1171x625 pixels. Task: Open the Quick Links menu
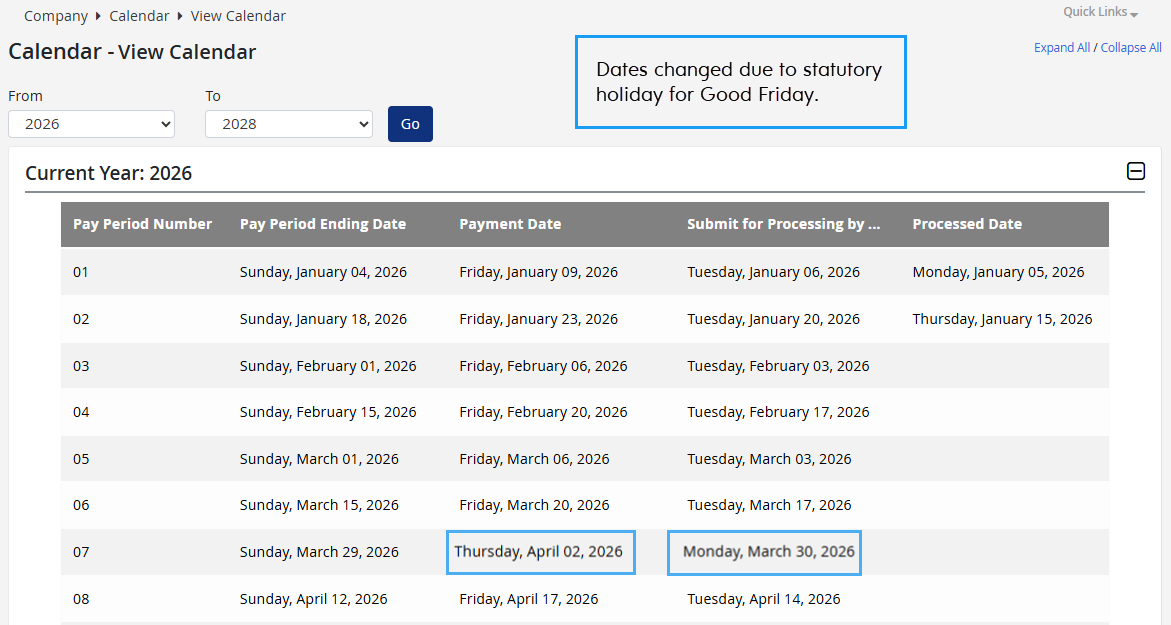pyautogui.click(x=1100, y=13)
